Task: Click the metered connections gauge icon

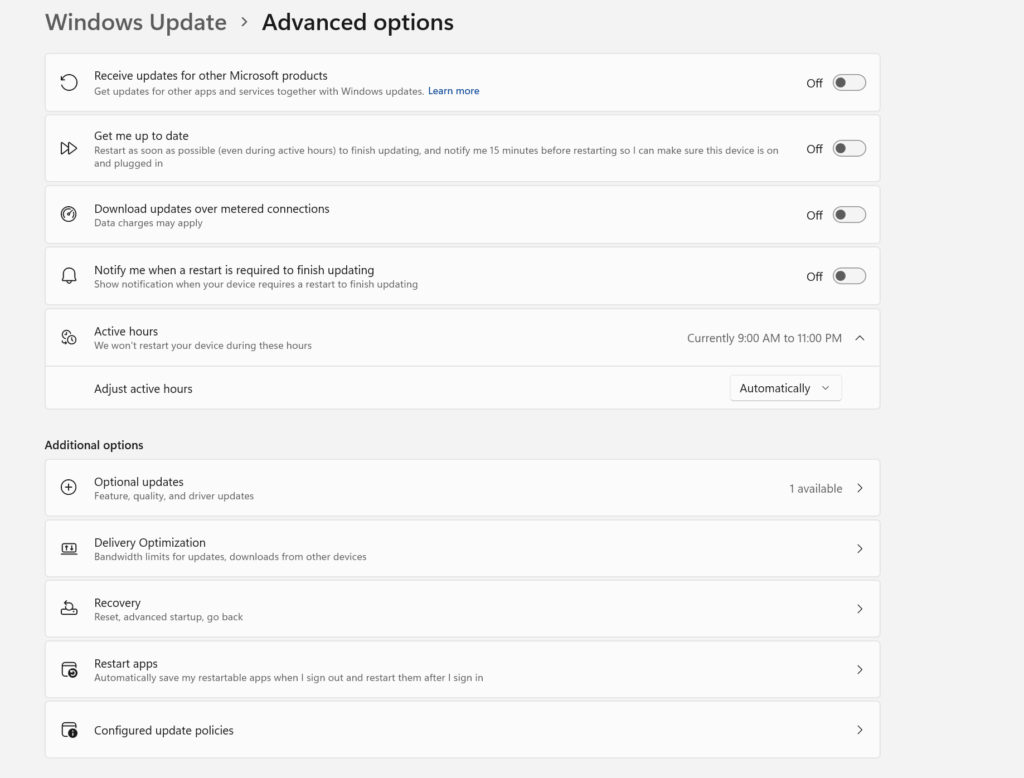Action: [x=69, y=214]
